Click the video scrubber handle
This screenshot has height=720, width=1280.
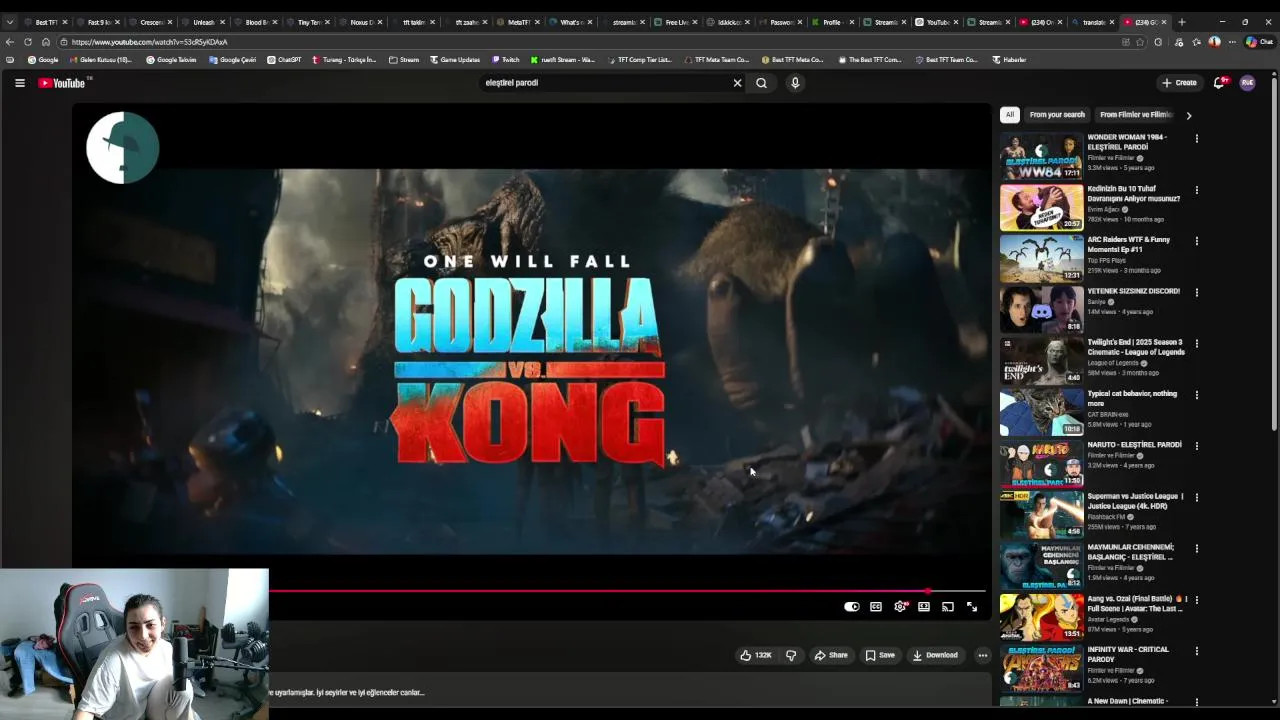click(928, 591)
